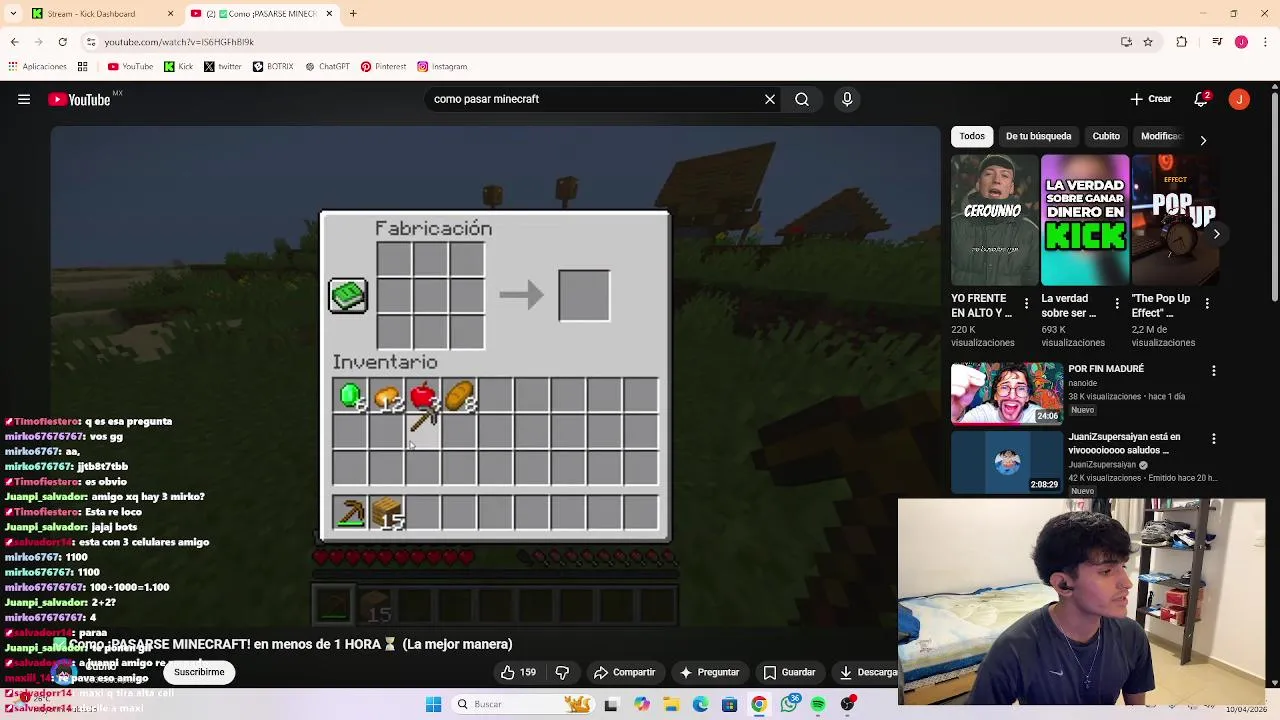
Task: Like the video with thumbs-up
Action: pos(519,672)
